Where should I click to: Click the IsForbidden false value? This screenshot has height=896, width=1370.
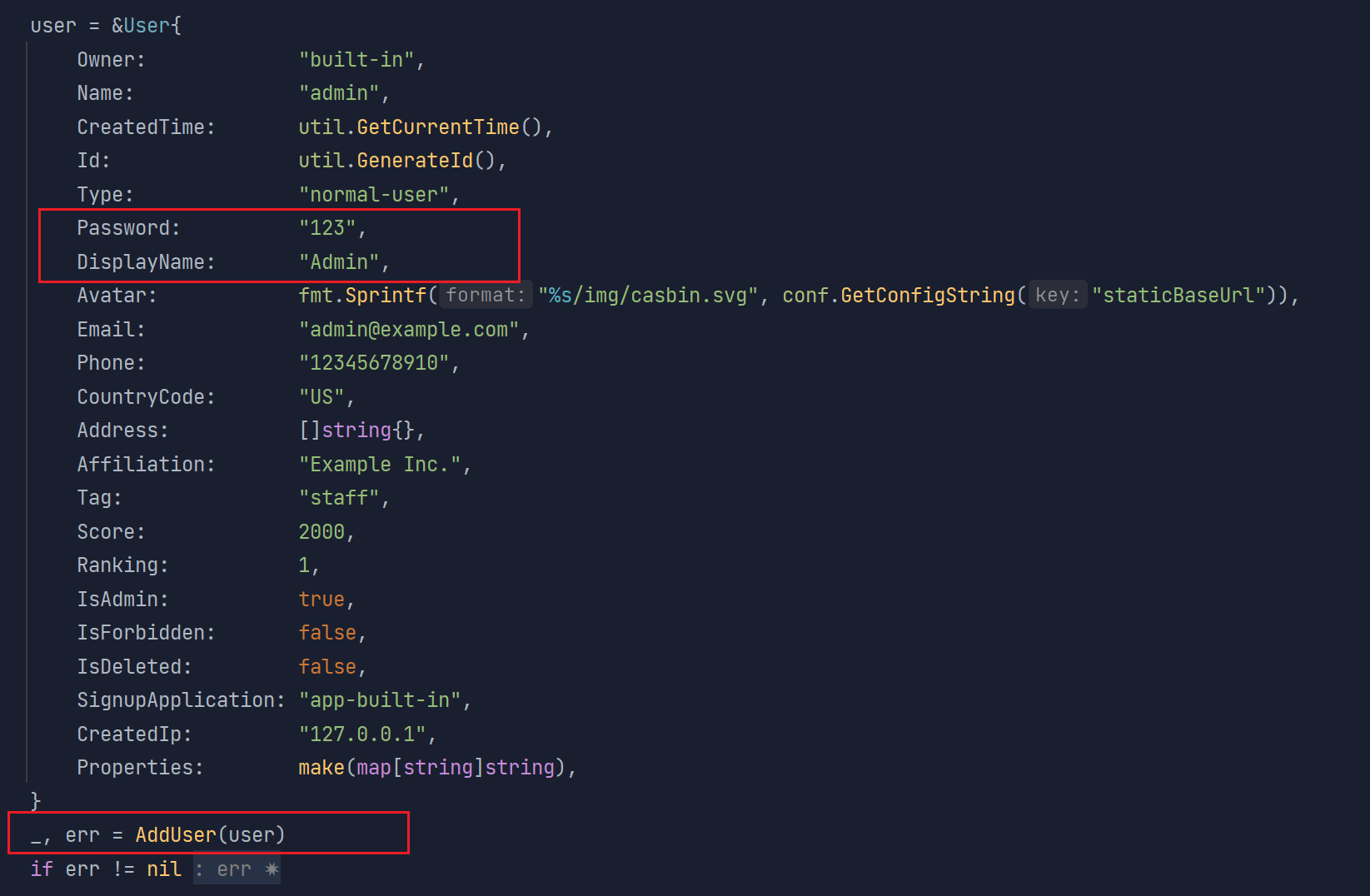(x=327, y=632)
